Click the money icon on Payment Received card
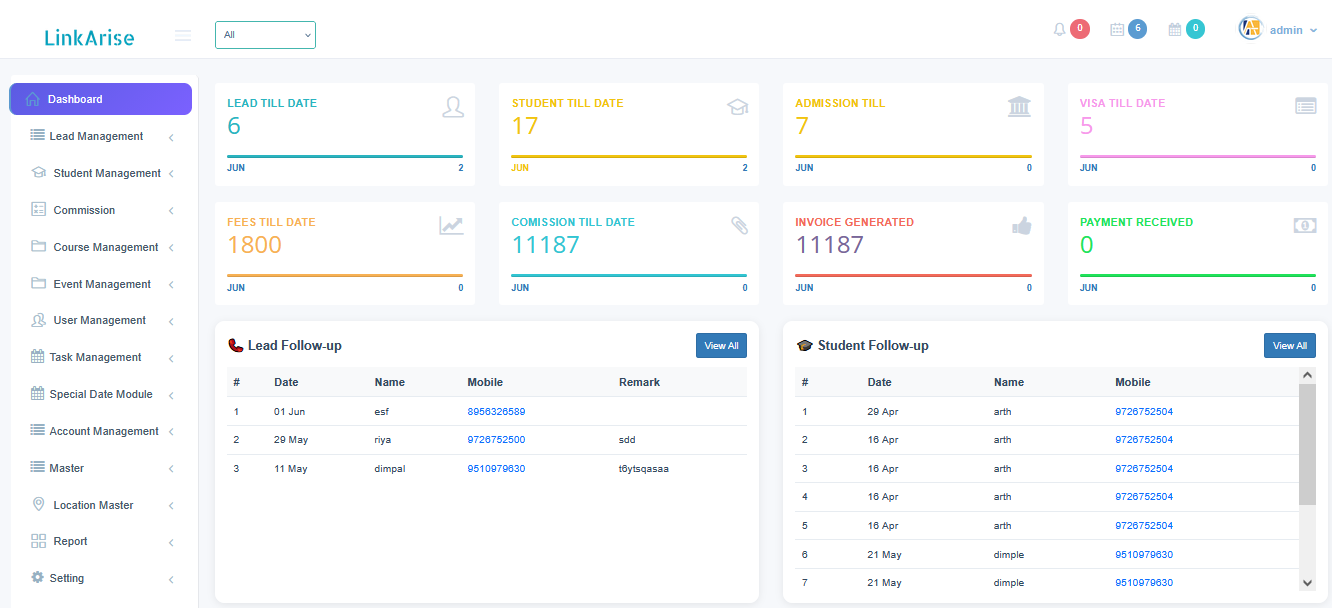Viewport: 1332px width, 608px height. (1304, 226)
